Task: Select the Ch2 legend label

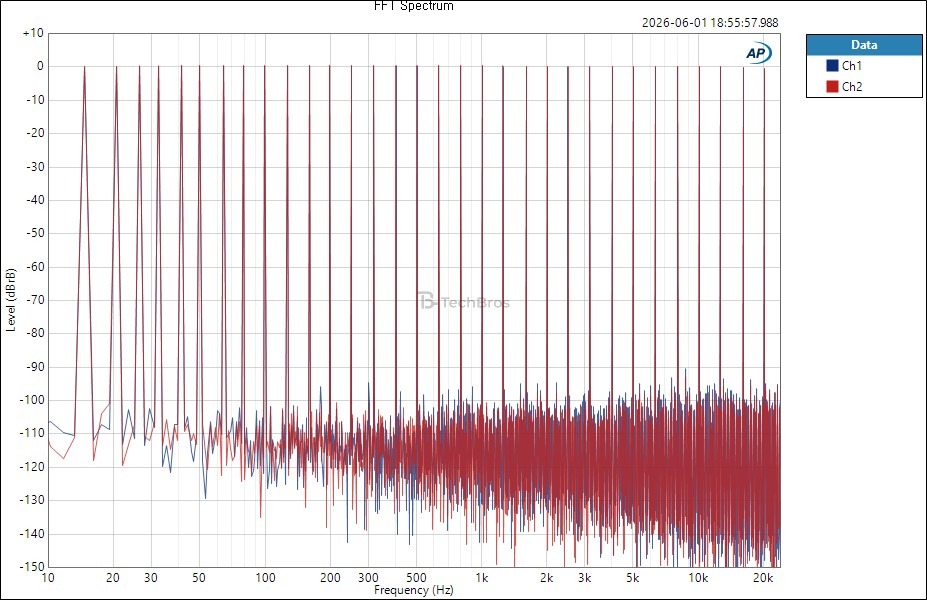Action: tap(852, 86)
